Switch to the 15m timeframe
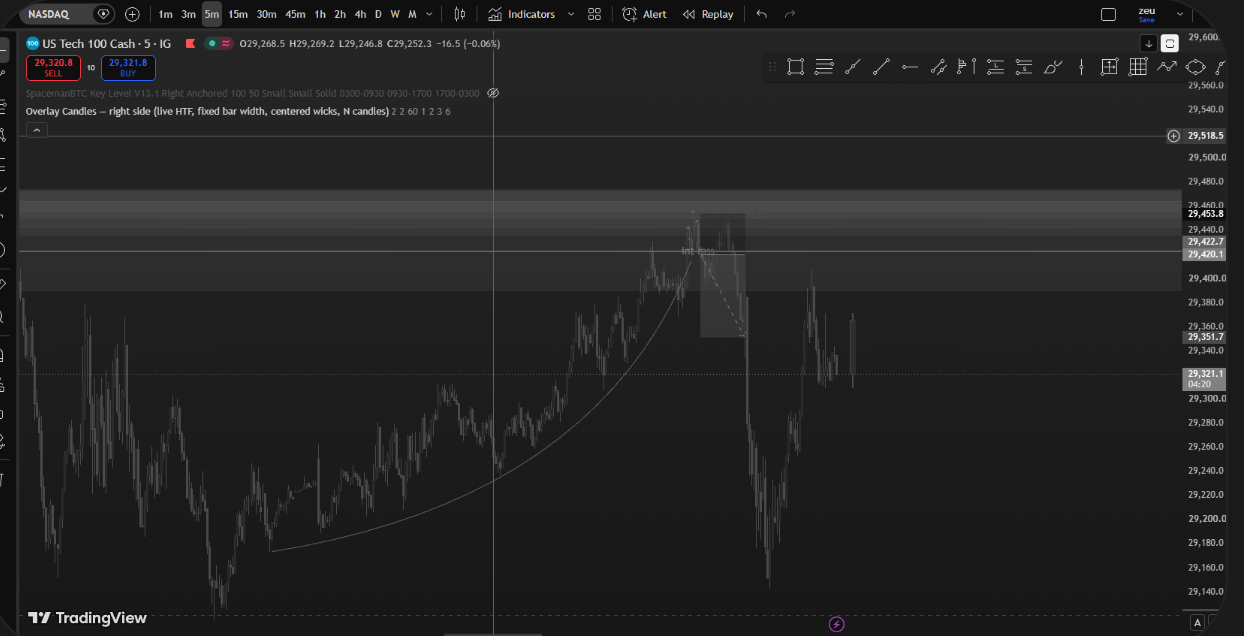 click(x=238, y=14)
